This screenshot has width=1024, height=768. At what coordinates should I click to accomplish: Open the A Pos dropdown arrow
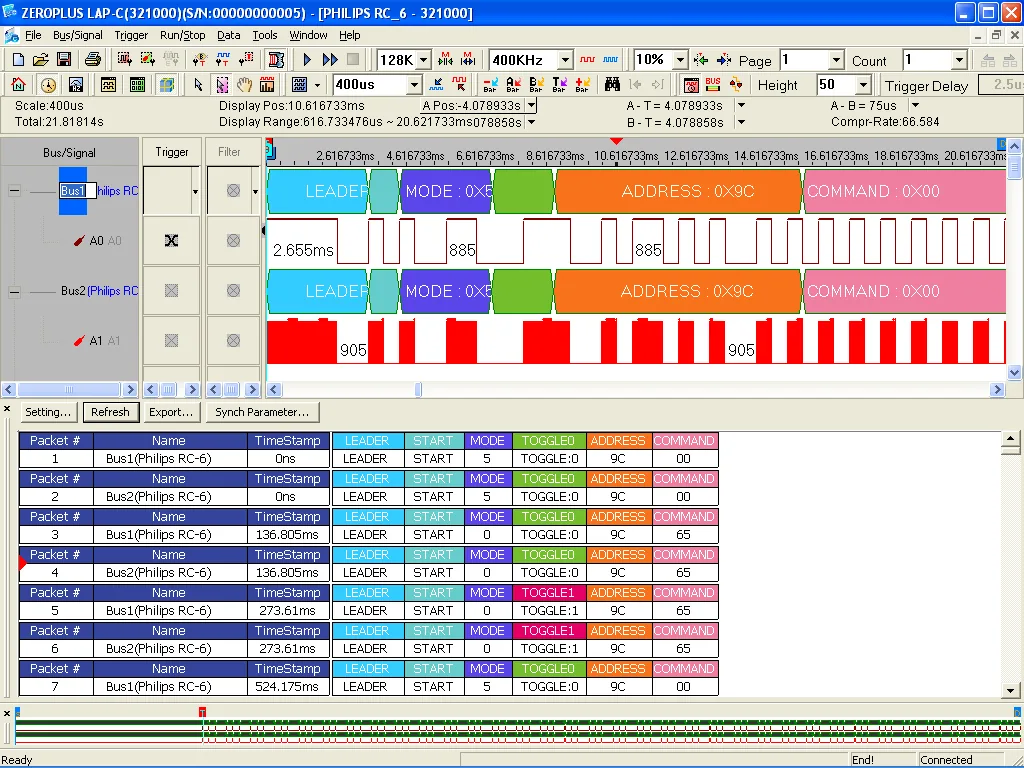[532, 105]
